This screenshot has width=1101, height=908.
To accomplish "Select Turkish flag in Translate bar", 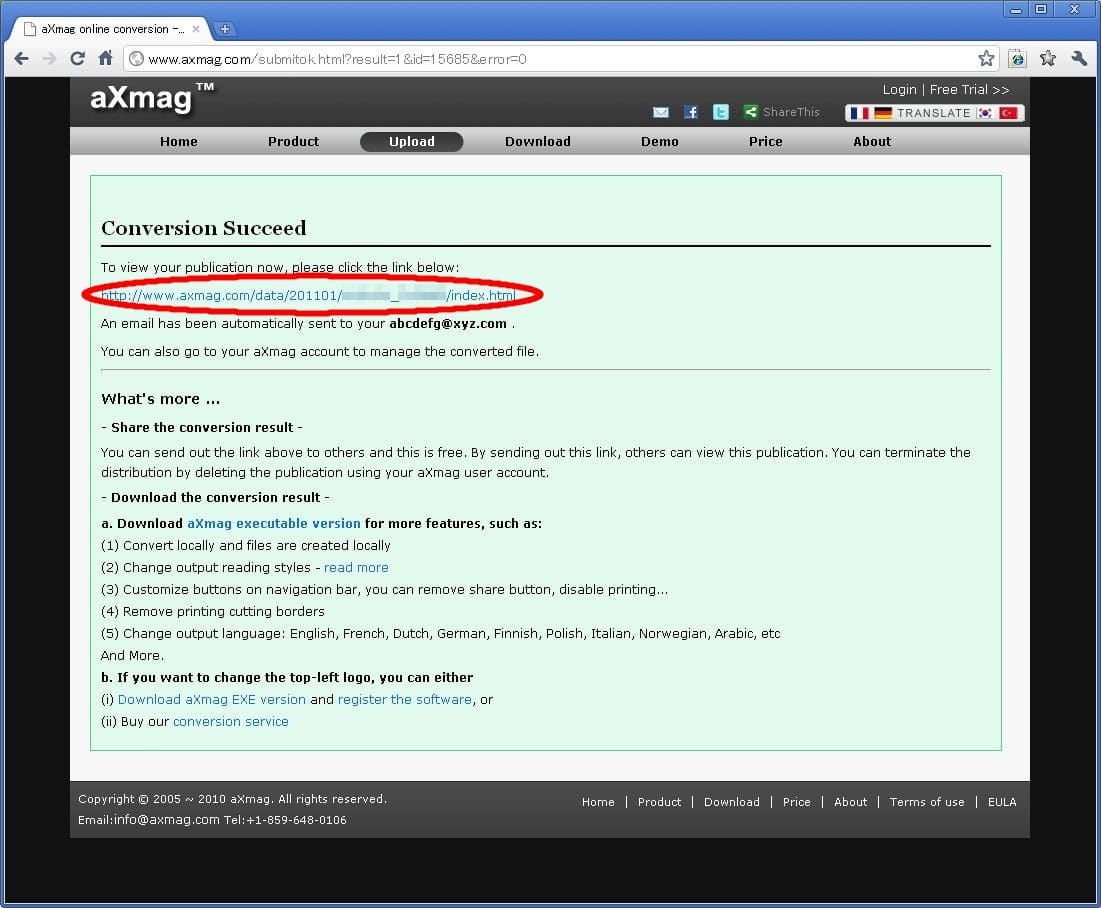I will coord(1008,113).
